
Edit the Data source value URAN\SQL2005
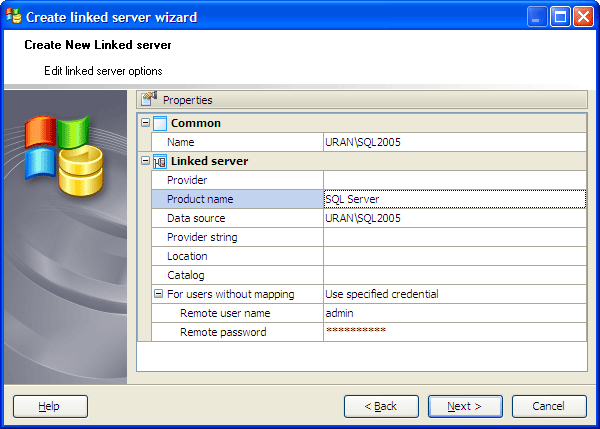[x=455, y=218]
